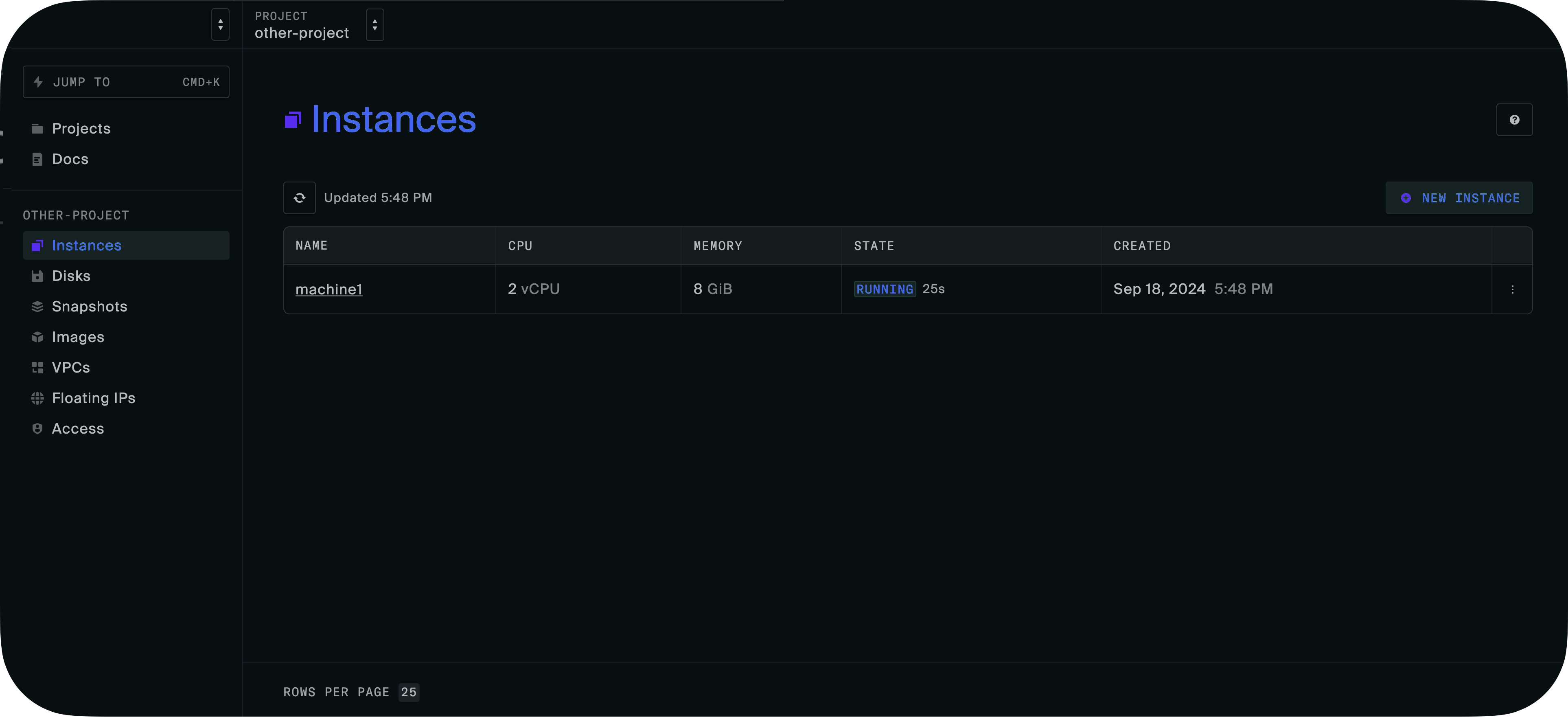1568x717 pixels.
Task: Open the help question-mark button
Action: click(1514, 120)
